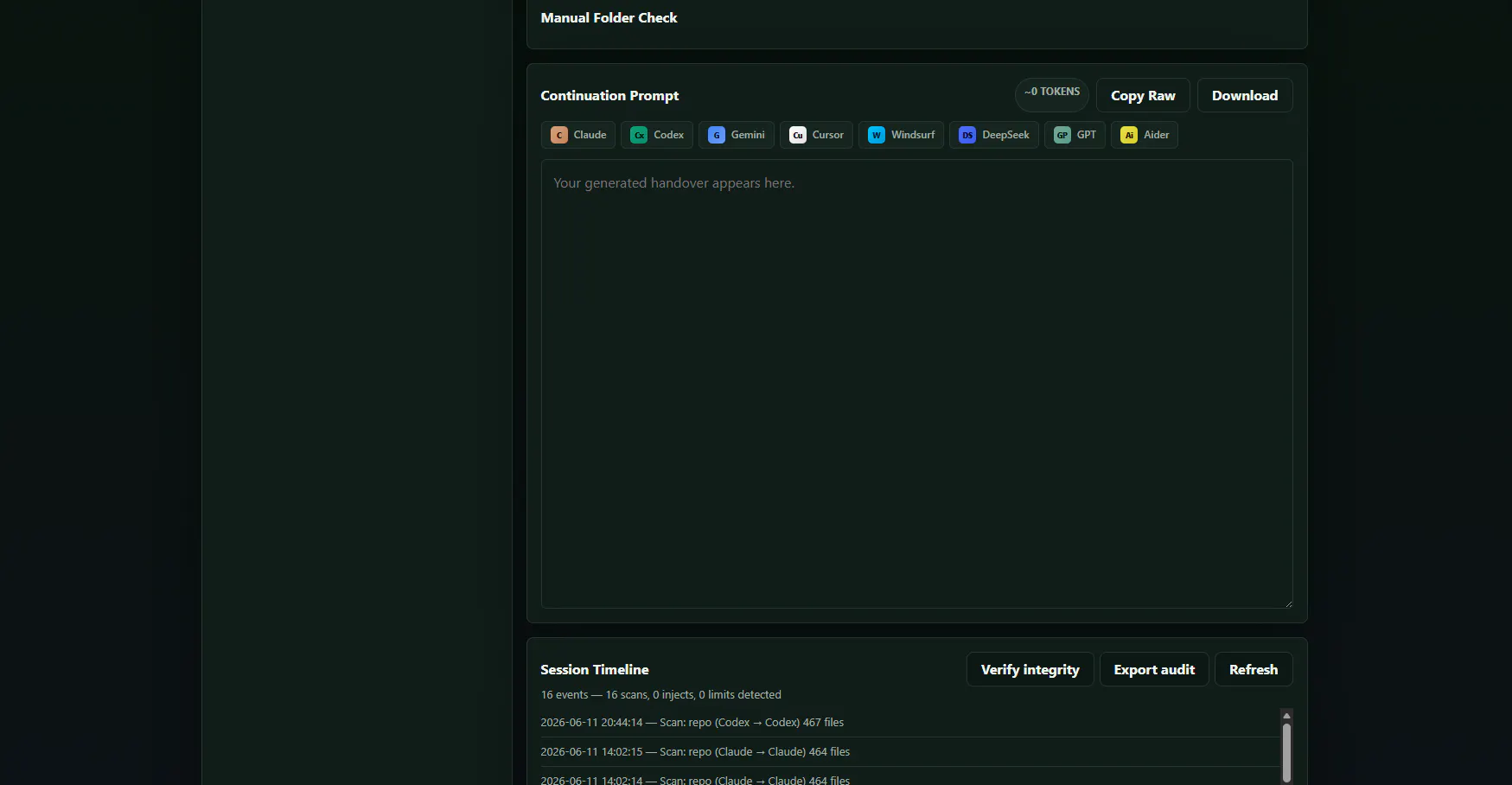
Task: Click Verify integrity button
Action: (1030, 669)
